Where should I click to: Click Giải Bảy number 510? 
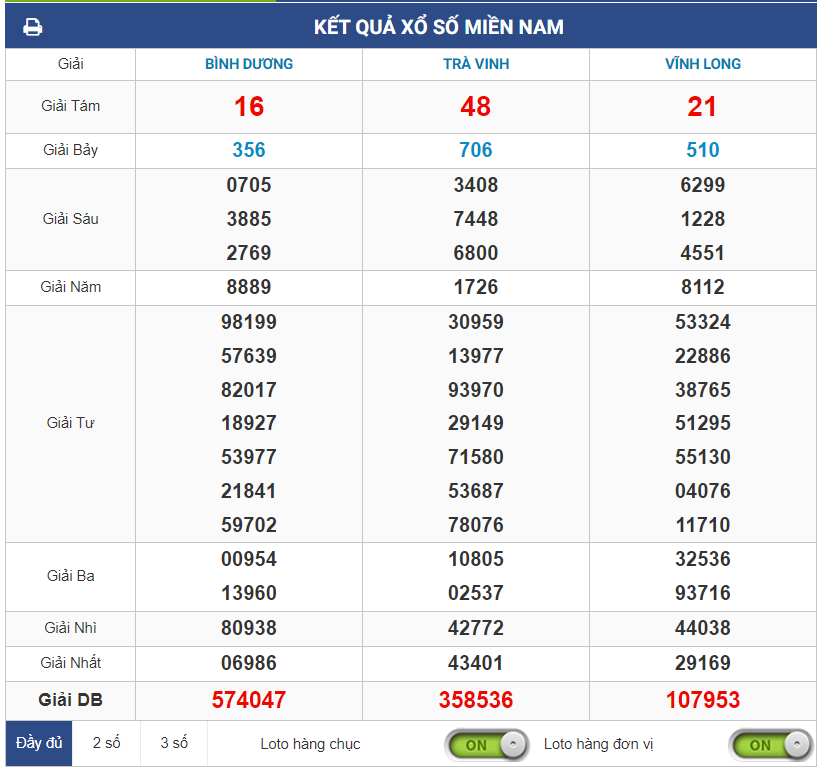click(702, 150)
